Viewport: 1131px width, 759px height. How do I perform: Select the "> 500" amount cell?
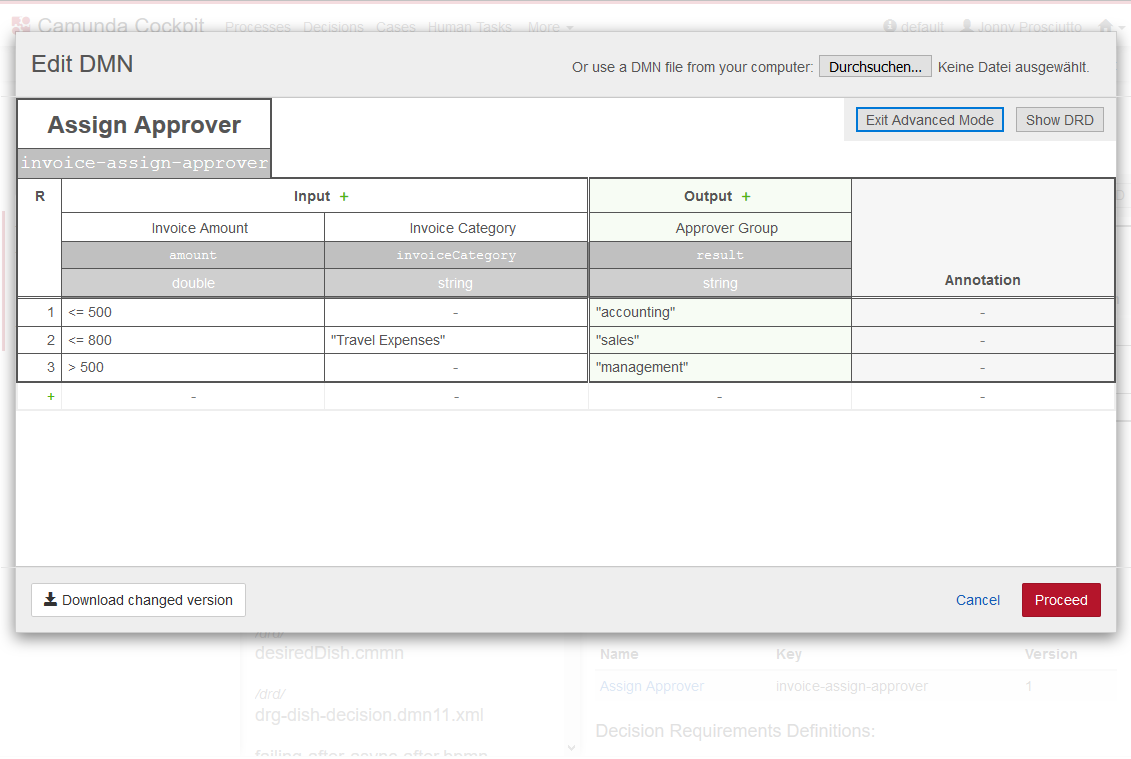(193, 368)
